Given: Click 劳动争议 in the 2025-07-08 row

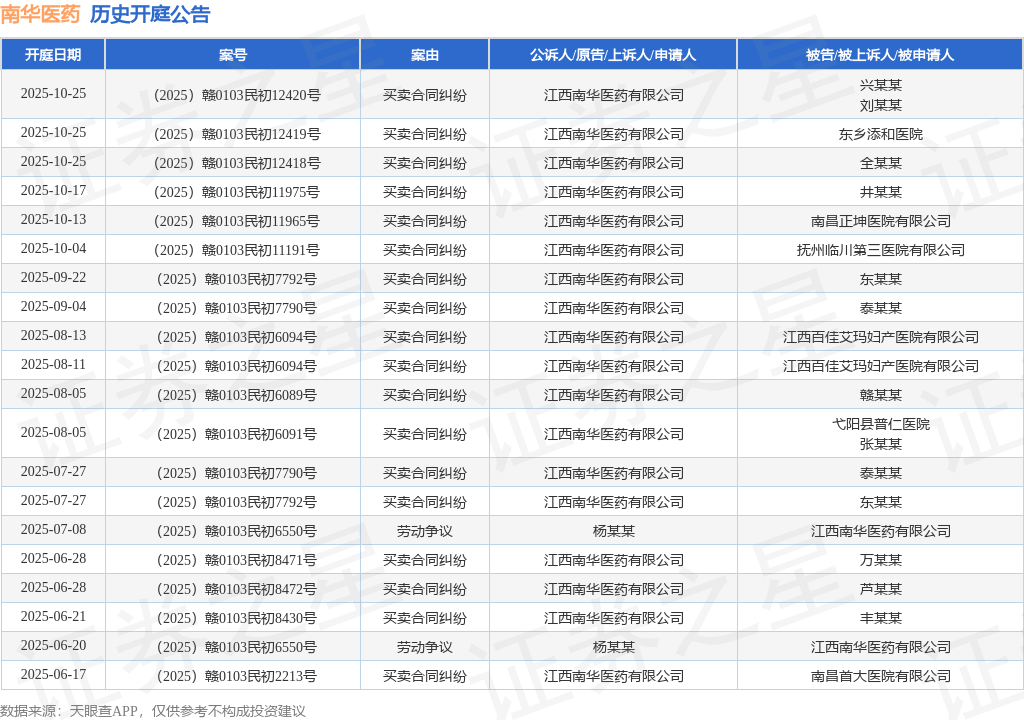Looking at the screenshot, I should (424, 531).
